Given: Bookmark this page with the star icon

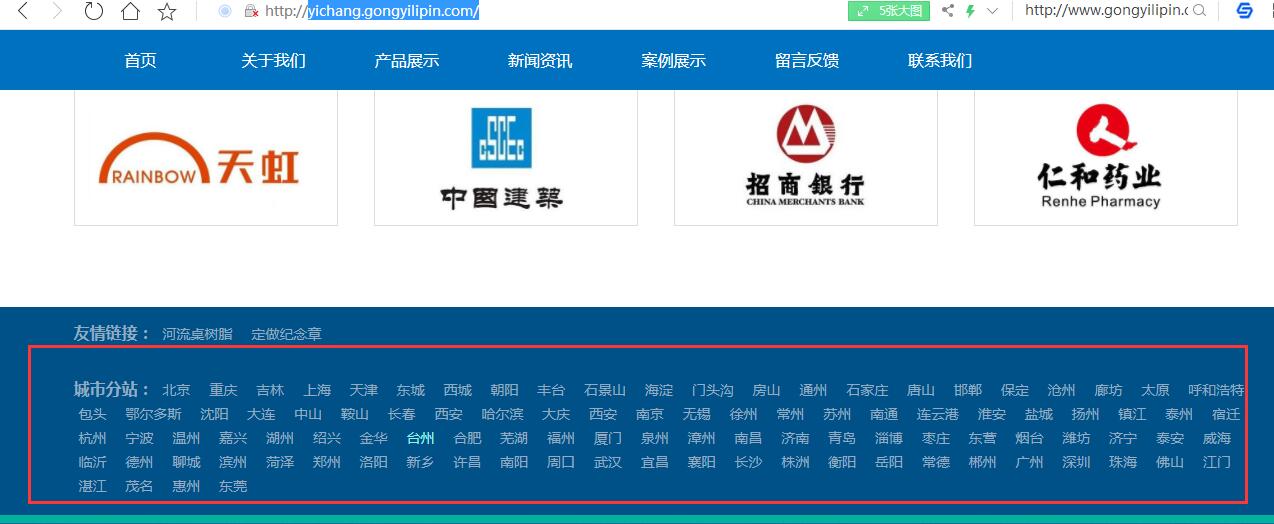Looking at the screenshot, I should (167, 11).
